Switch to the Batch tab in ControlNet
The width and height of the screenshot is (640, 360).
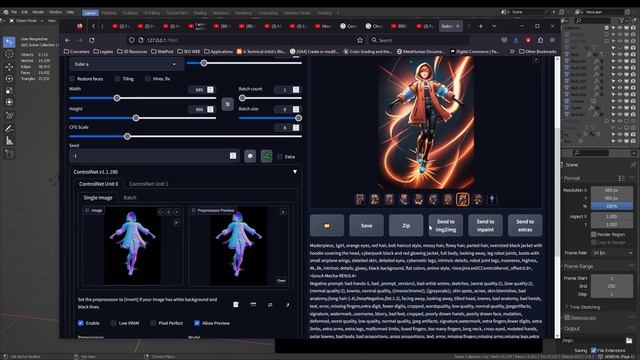point(130,198)
